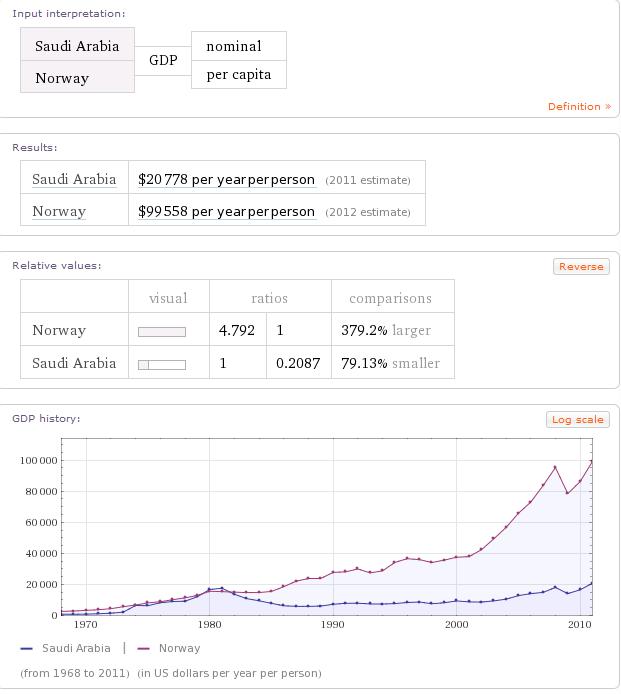Switch chart to Log scale
Viewport: 621px width, 694px height.
(x=577, y=419)
